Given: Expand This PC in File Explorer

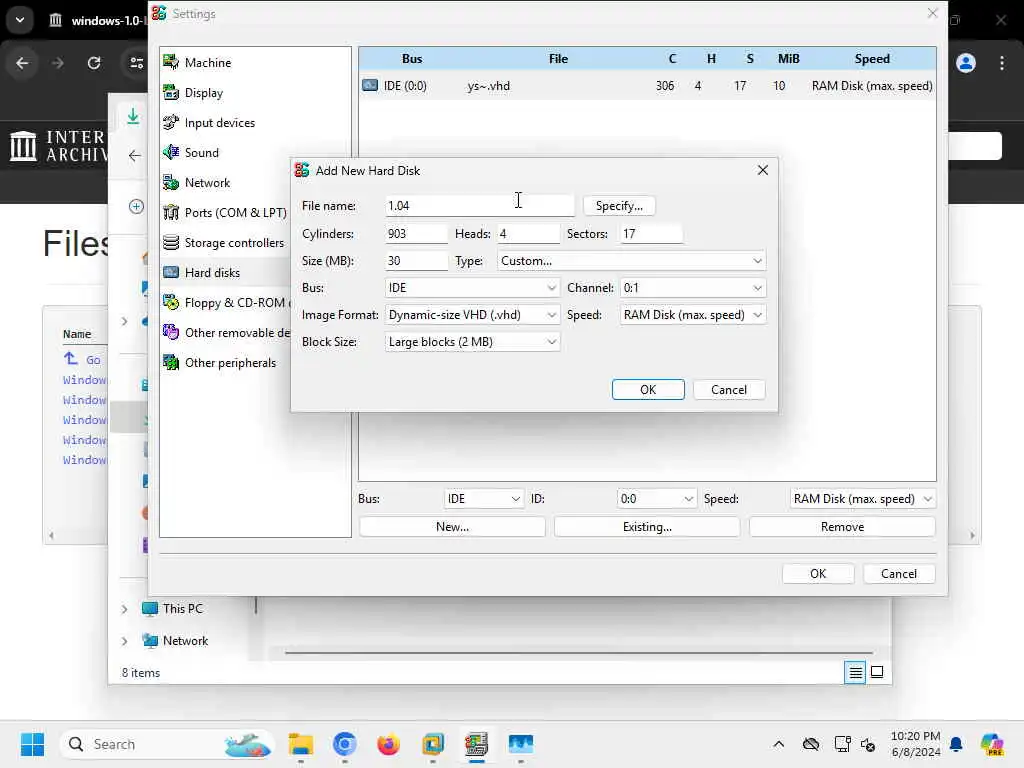Looking at the screenshot, I should (x=125, y=609).
